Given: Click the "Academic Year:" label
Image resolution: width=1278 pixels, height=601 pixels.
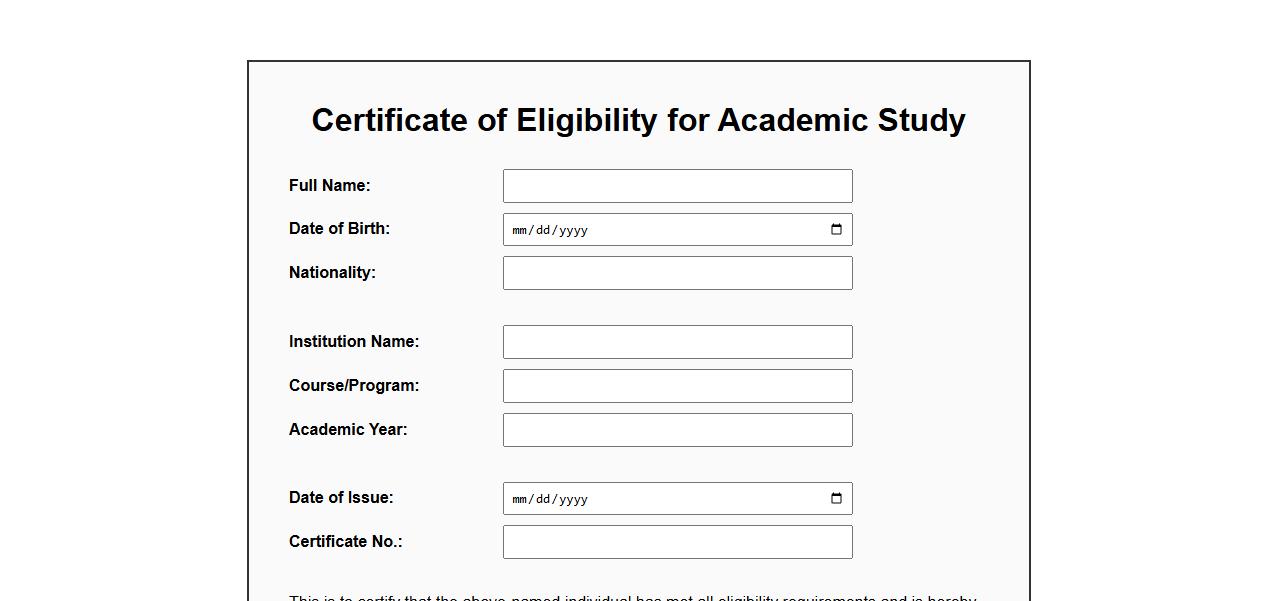Looking at the screenshot, I should [x=348, y=430].
